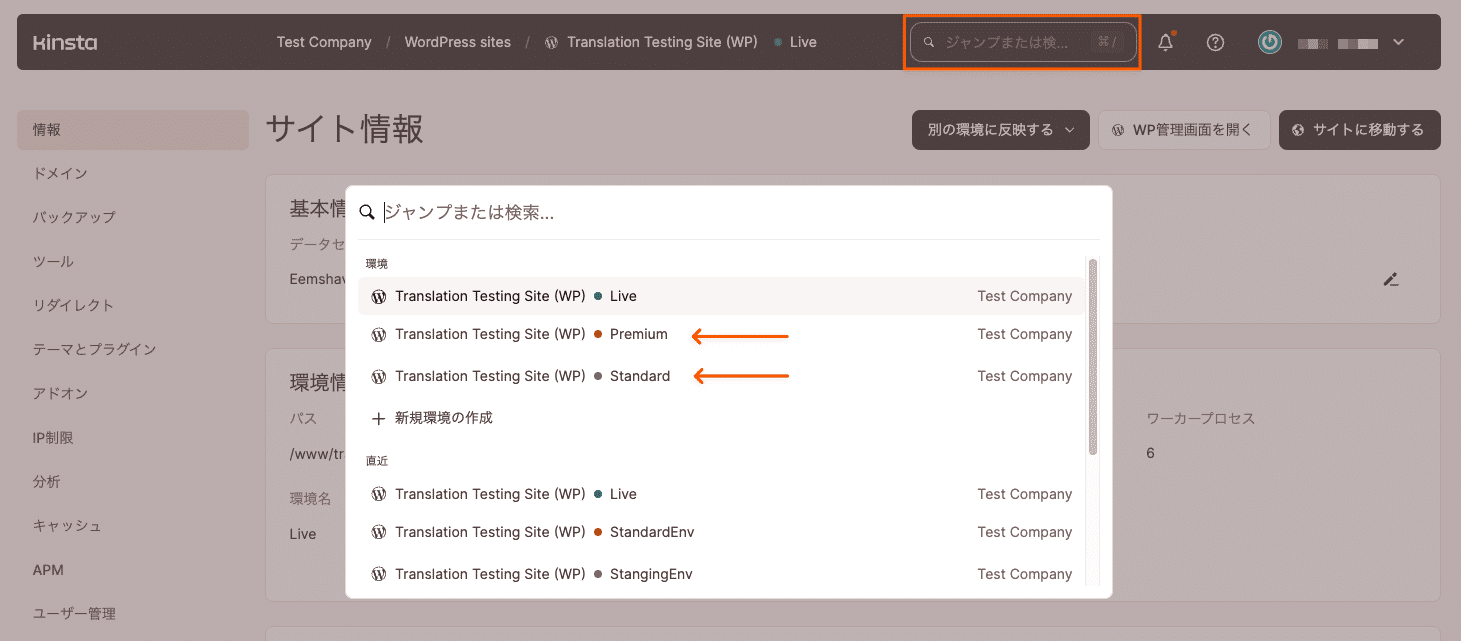Open ドメイン in the sidebar
The width and height of the screenshot is (1461, 641).
[x=60, y=173]
